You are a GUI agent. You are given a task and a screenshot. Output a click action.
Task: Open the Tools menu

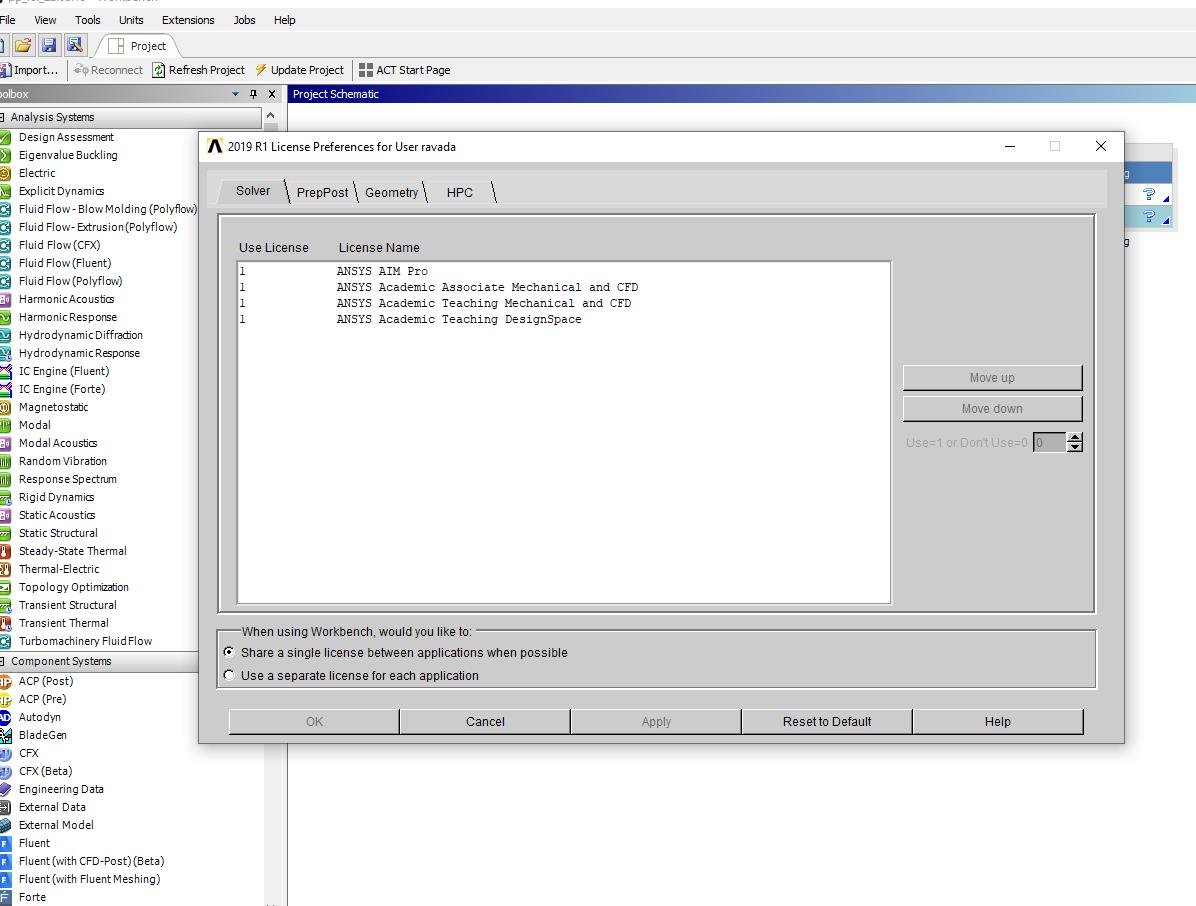[x=88, y=20]
